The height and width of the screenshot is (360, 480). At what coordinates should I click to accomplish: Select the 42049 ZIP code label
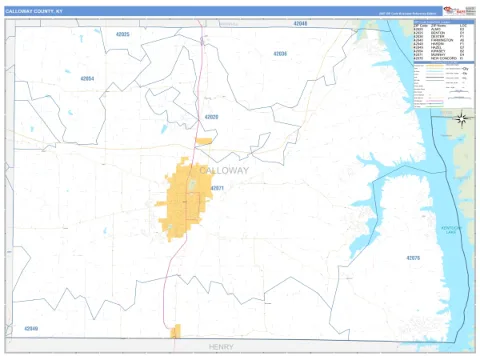[31, 329]
